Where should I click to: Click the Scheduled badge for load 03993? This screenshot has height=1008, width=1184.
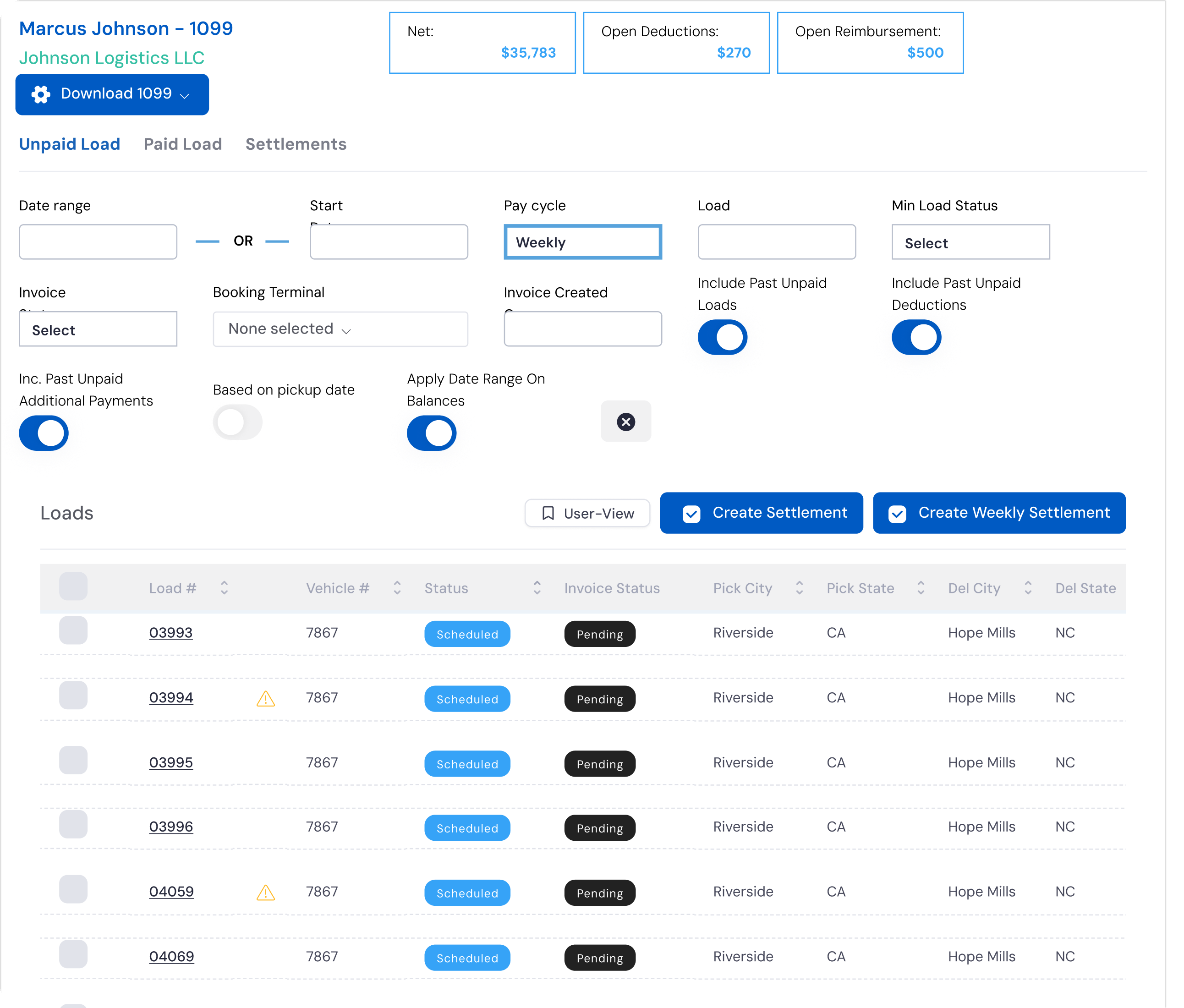pos(467,634)
